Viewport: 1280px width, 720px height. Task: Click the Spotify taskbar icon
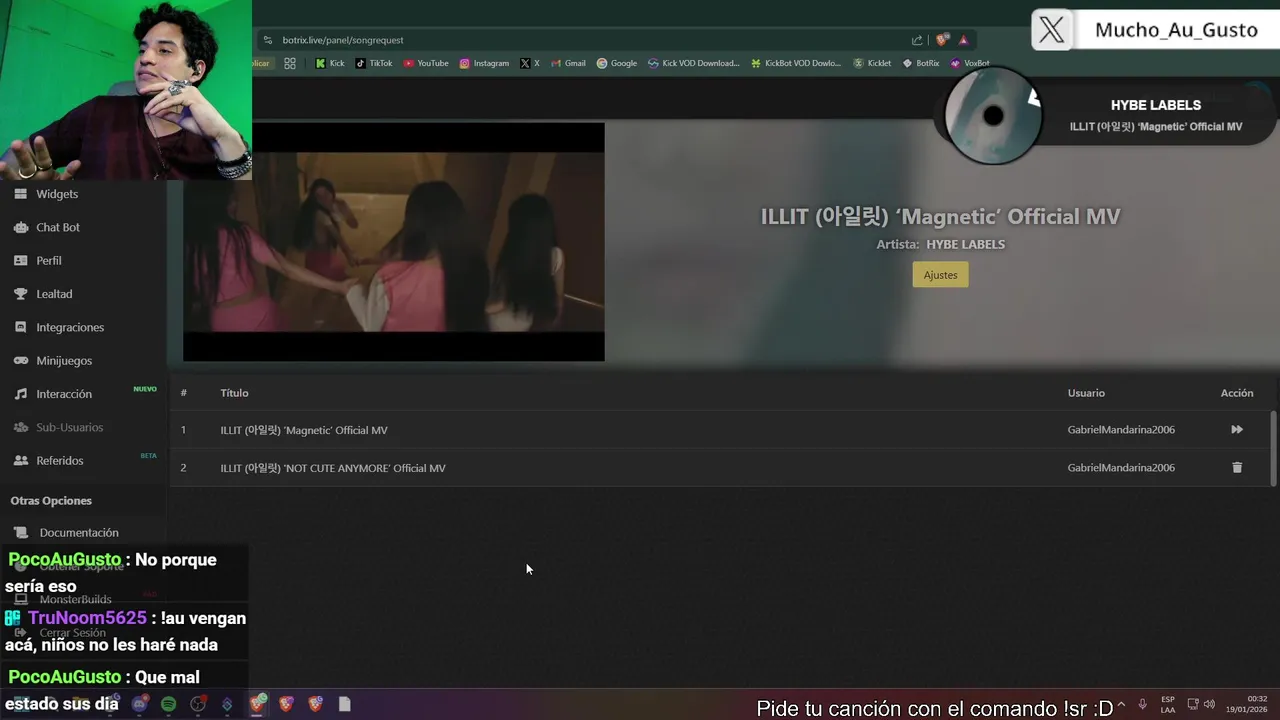[168, 704]
